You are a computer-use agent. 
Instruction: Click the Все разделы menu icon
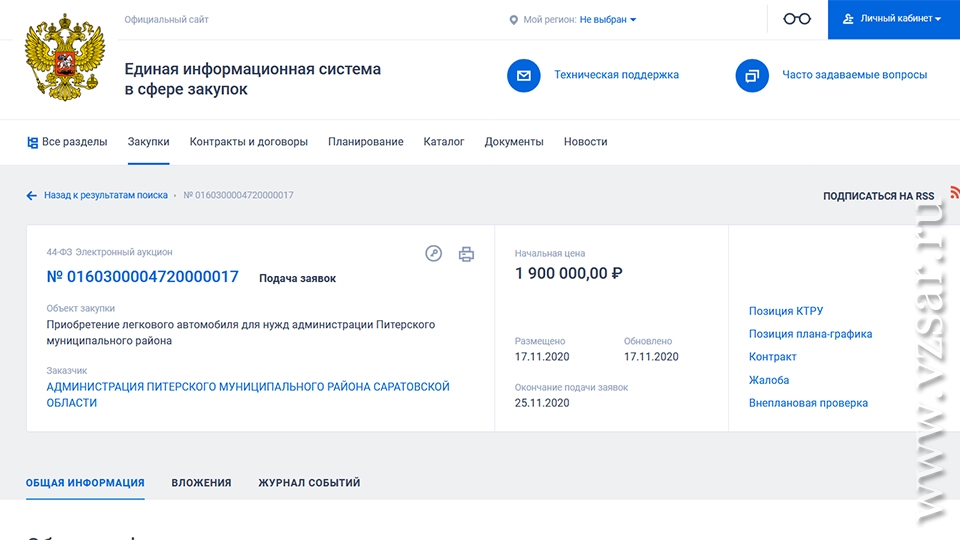coord(32,143)
